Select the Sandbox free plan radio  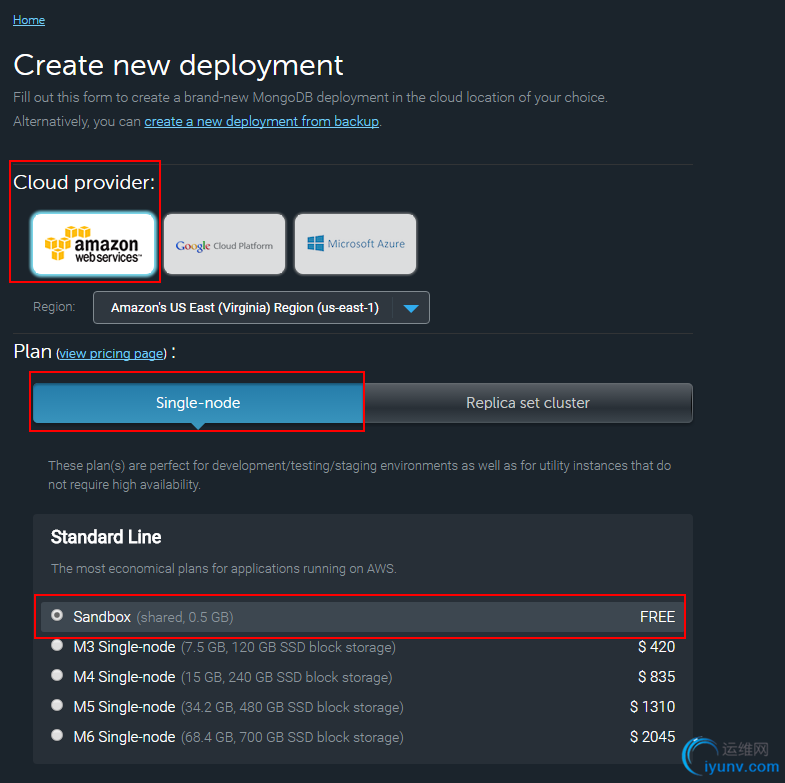(x=57, y=615)
